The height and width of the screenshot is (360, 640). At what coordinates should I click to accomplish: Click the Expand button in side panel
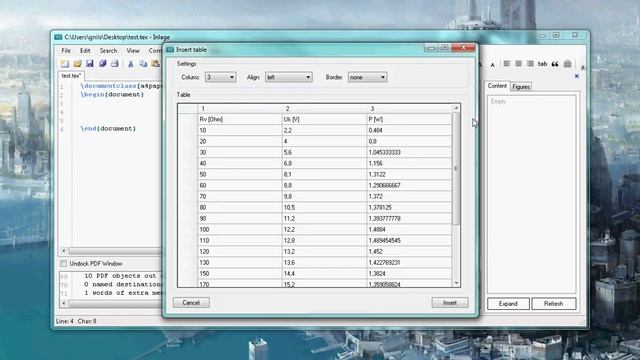pos(508,304)
